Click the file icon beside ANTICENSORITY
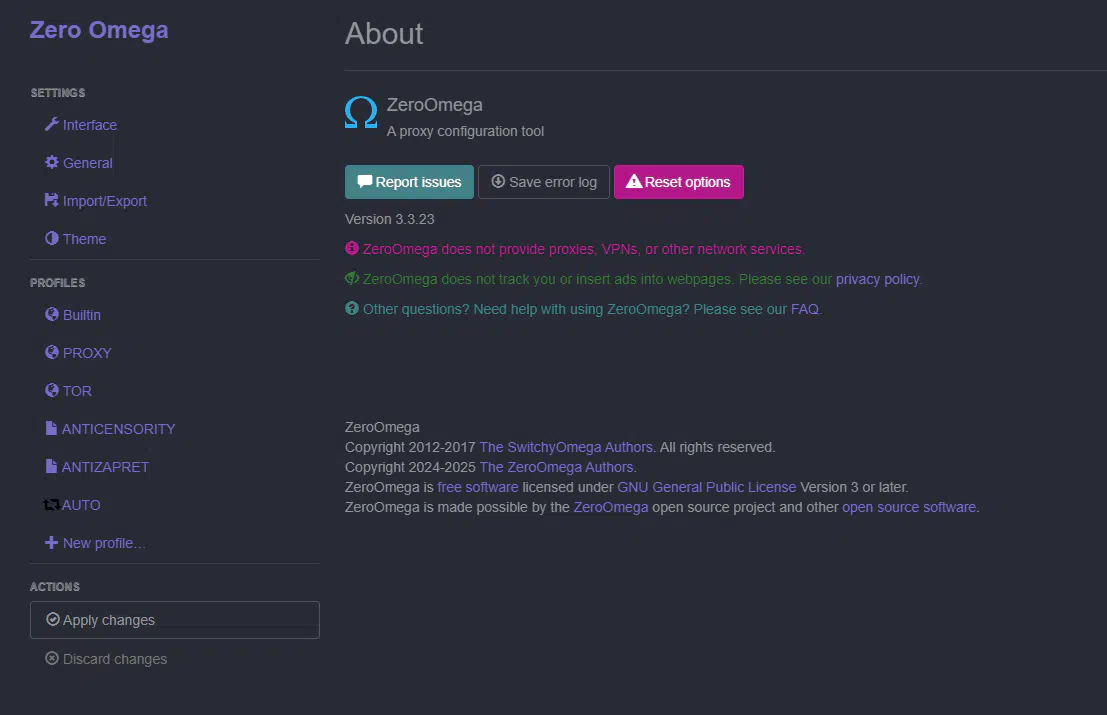The image size is (1107, 715). pos(51,428)
